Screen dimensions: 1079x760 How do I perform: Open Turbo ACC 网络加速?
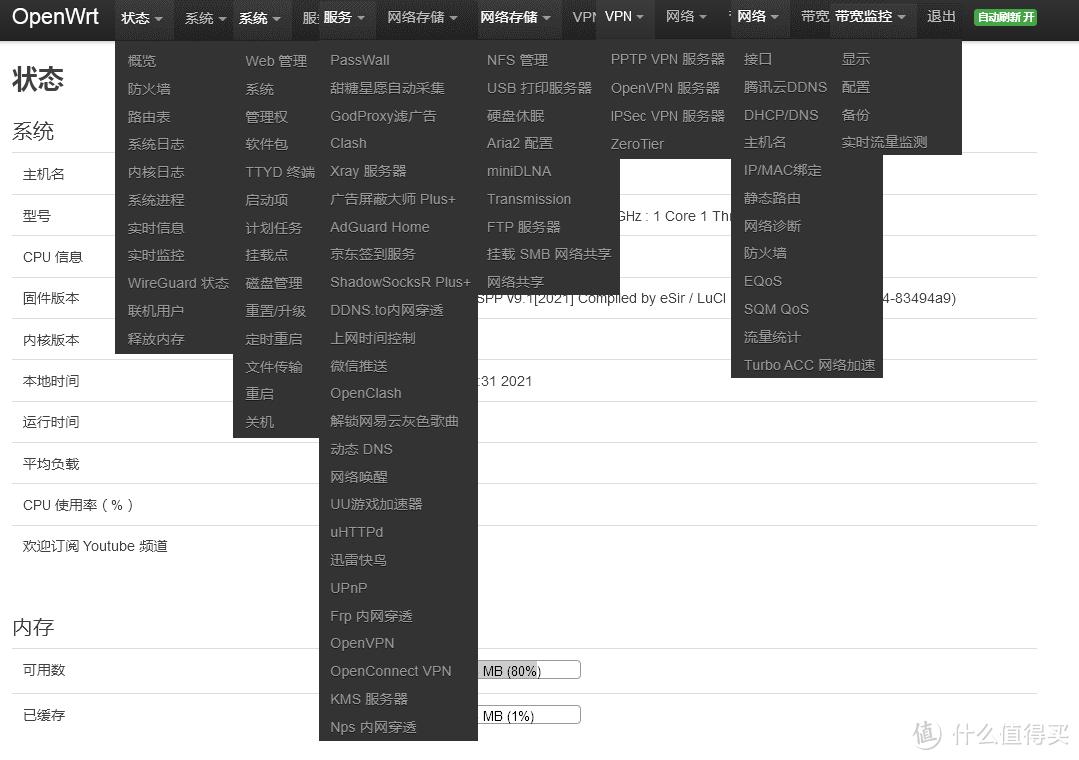[x=807, y=365]
